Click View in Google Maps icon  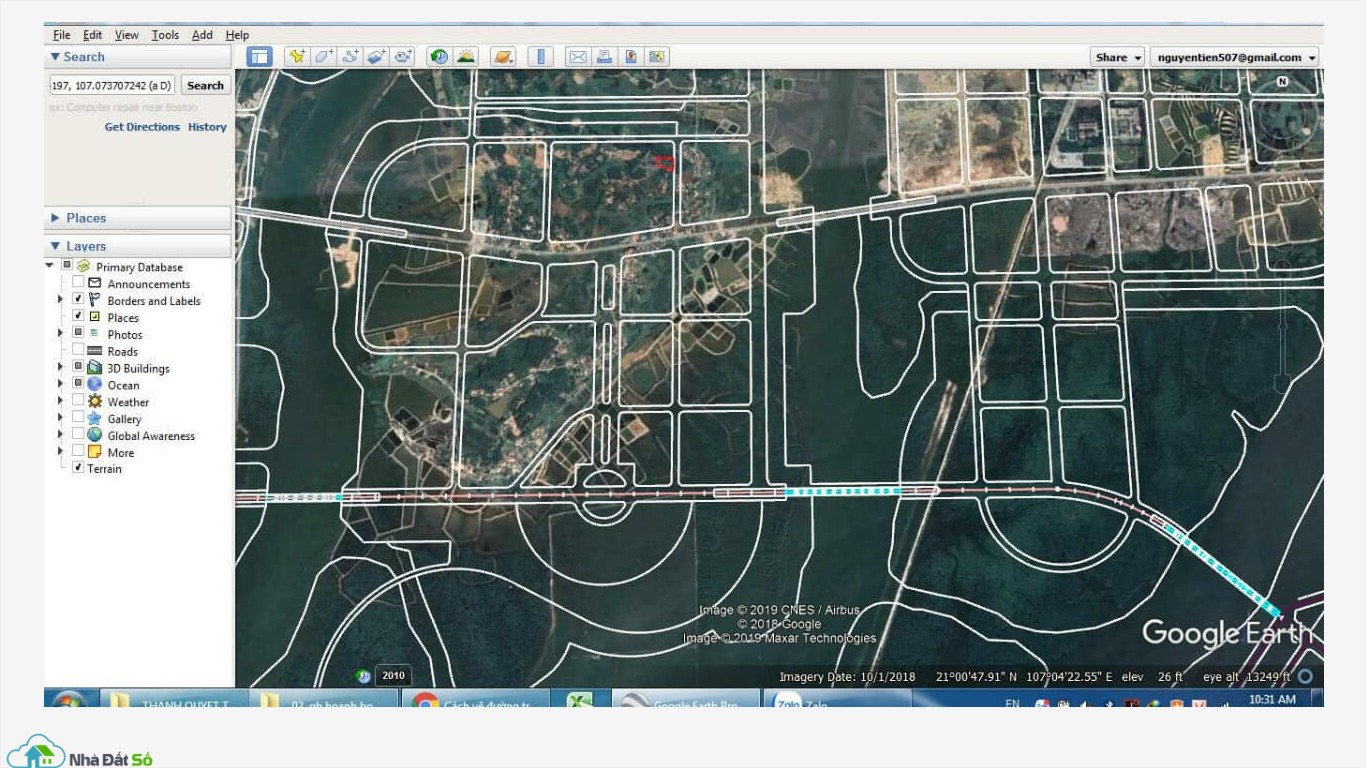pos(657,57)
